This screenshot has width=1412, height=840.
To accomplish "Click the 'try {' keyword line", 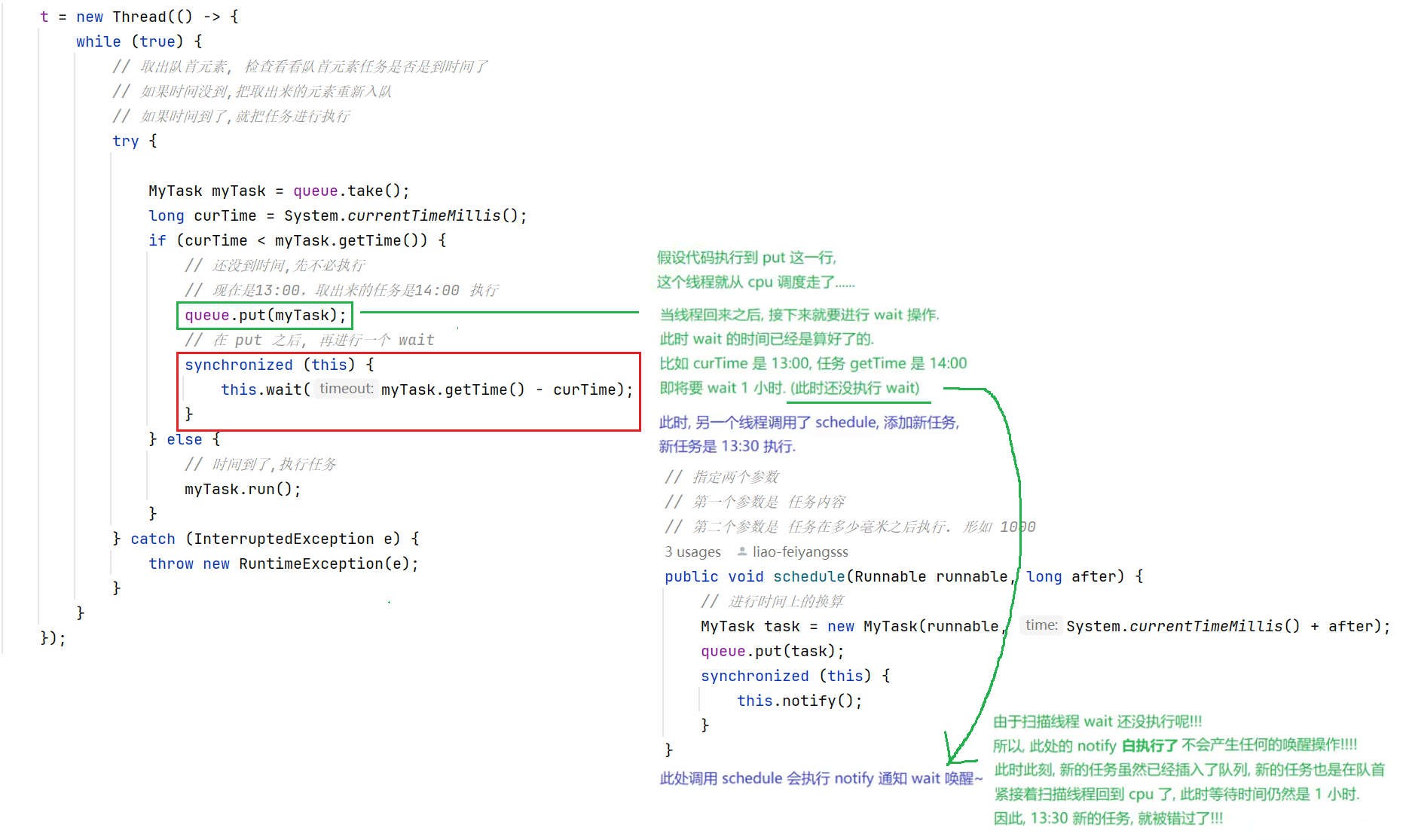I will (x=134, y=141).
